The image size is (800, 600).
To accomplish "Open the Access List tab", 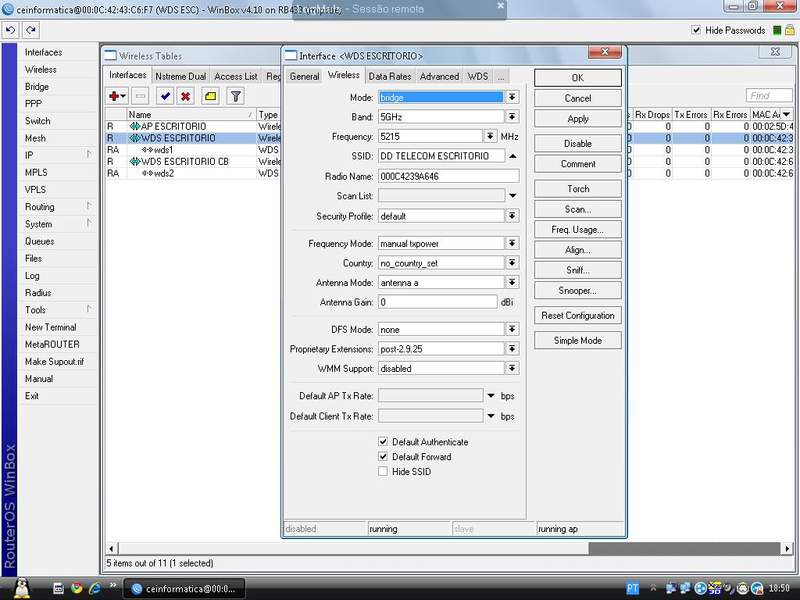I will coord(236,76).
